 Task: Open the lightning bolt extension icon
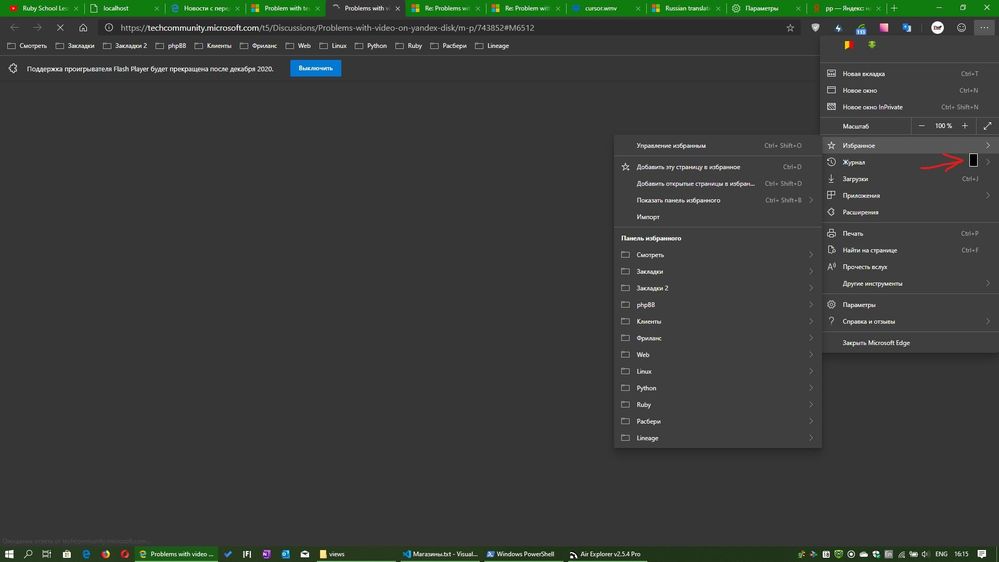tap(838, 28)
